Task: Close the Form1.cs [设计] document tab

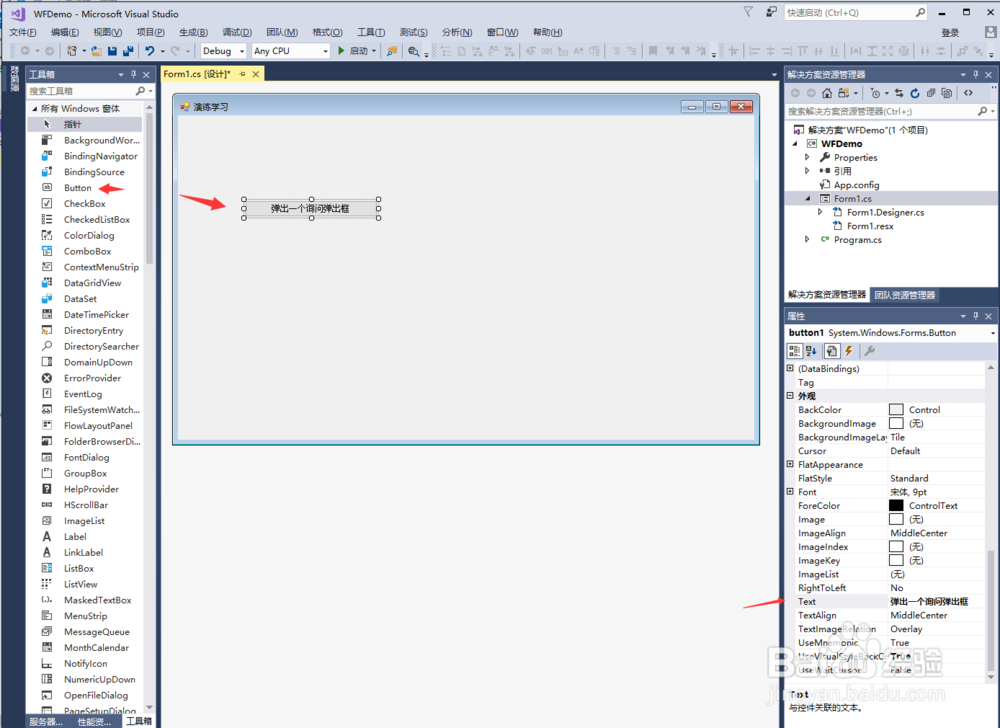Action: 256,75
